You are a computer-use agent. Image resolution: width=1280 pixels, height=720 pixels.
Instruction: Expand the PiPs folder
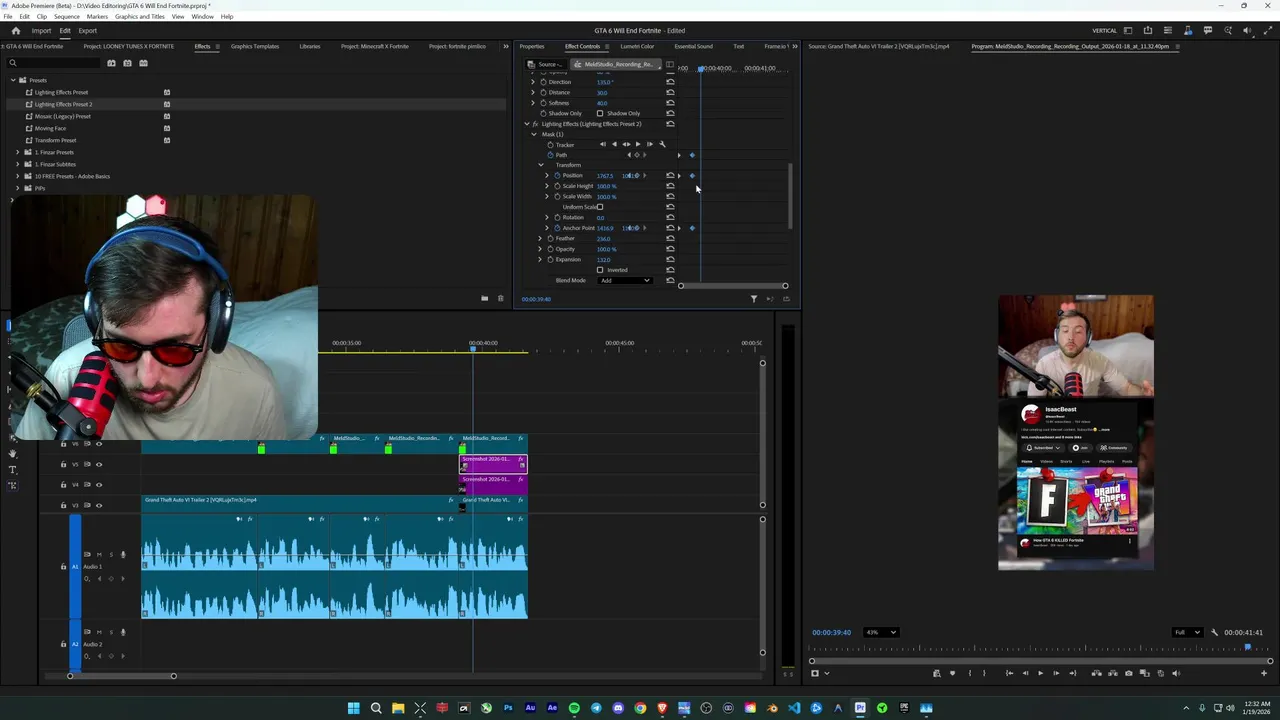pos(17,188)
